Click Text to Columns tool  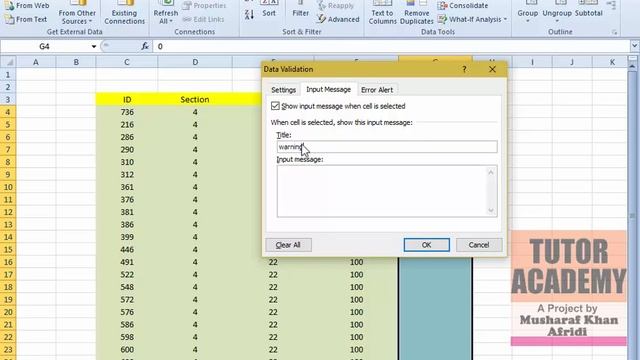pyautogui.click(x=382, y=13)
